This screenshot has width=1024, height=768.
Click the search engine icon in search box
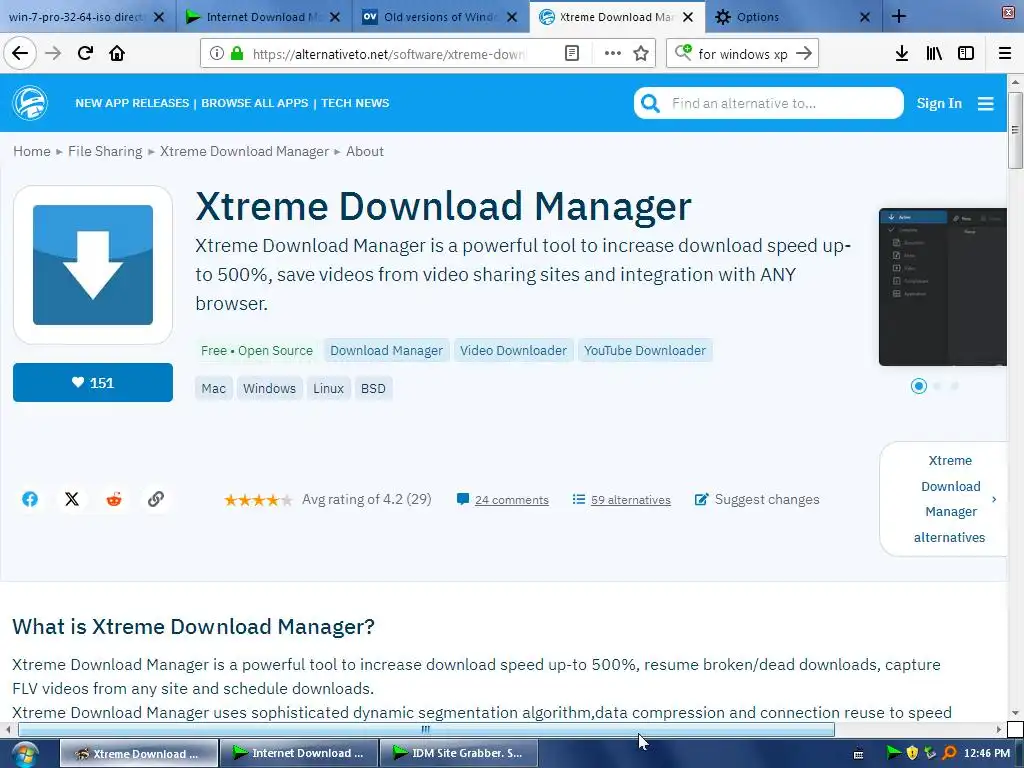[x=682, y=52]
